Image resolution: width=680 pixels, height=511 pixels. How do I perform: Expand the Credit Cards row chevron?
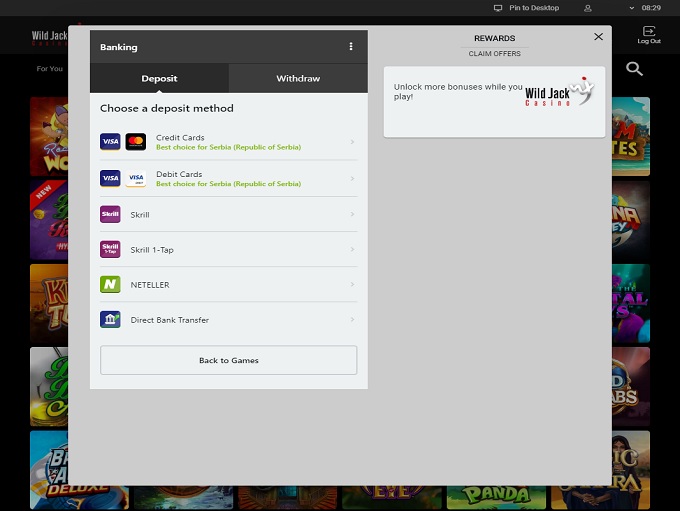(x=352, y=142)
